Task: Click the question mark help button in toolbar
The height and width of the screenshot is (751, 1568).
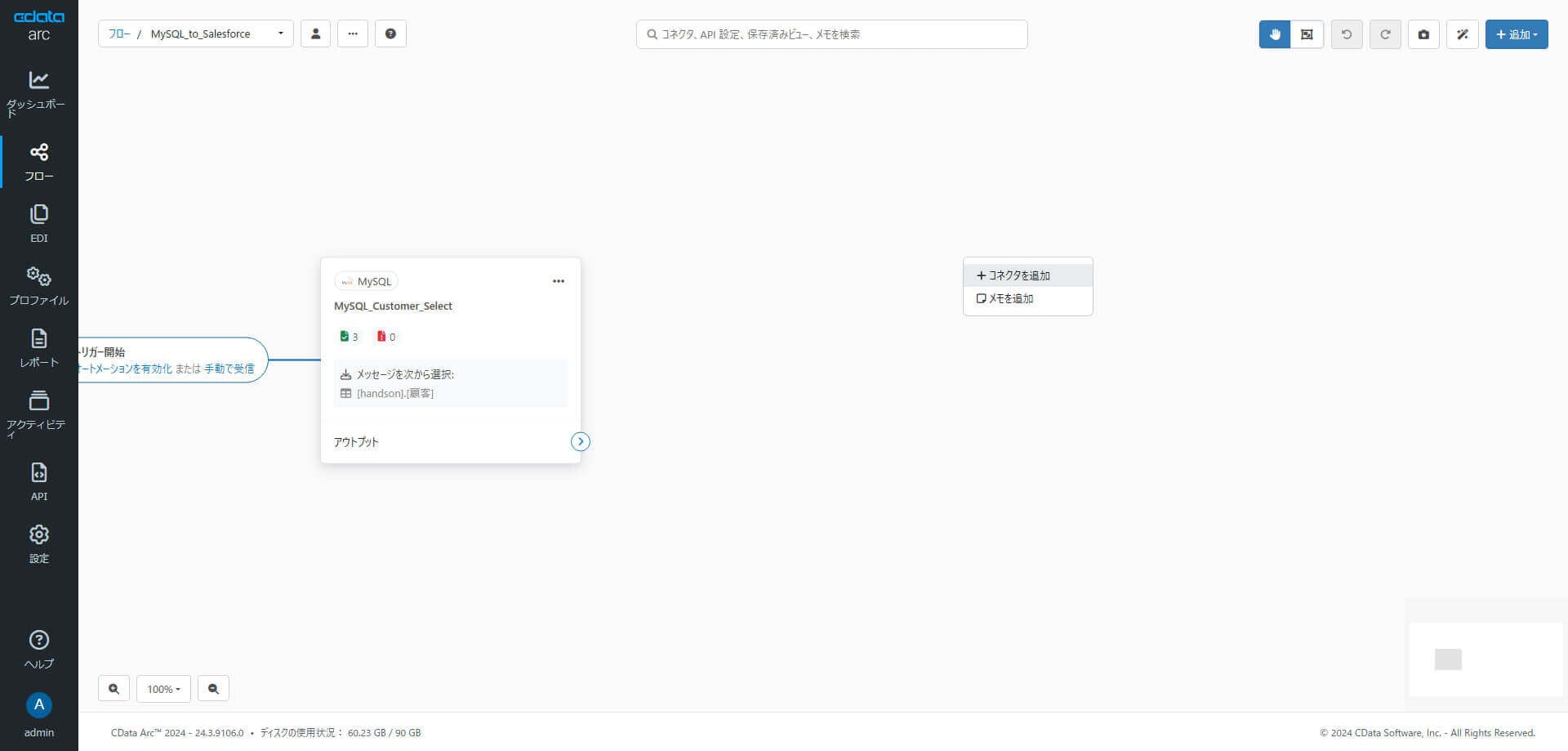Action: click(x=390, y=34)
